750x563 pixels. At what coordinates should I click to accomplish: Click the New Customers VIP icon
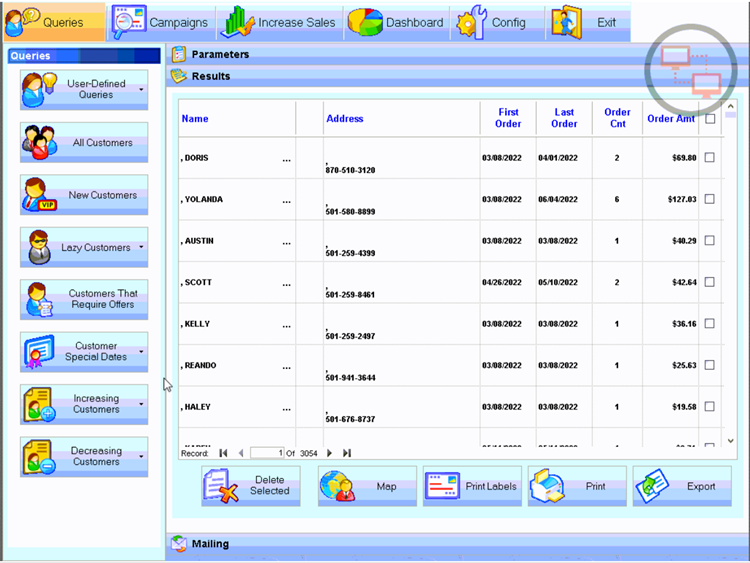pos(38,195)
